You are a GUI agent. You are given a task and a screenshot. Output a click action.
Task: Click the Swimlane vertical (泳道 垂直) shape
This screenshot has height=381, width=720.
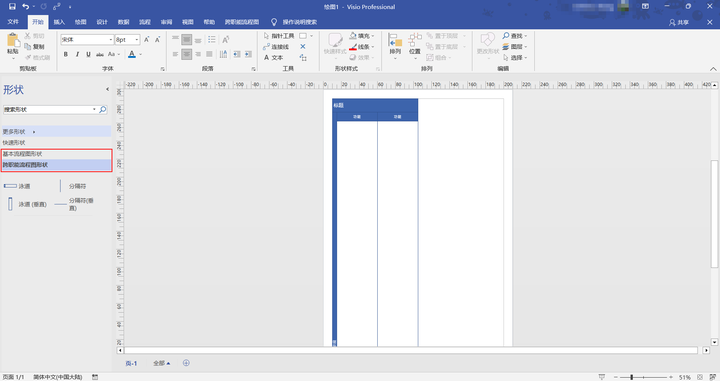tap(28, 204)
